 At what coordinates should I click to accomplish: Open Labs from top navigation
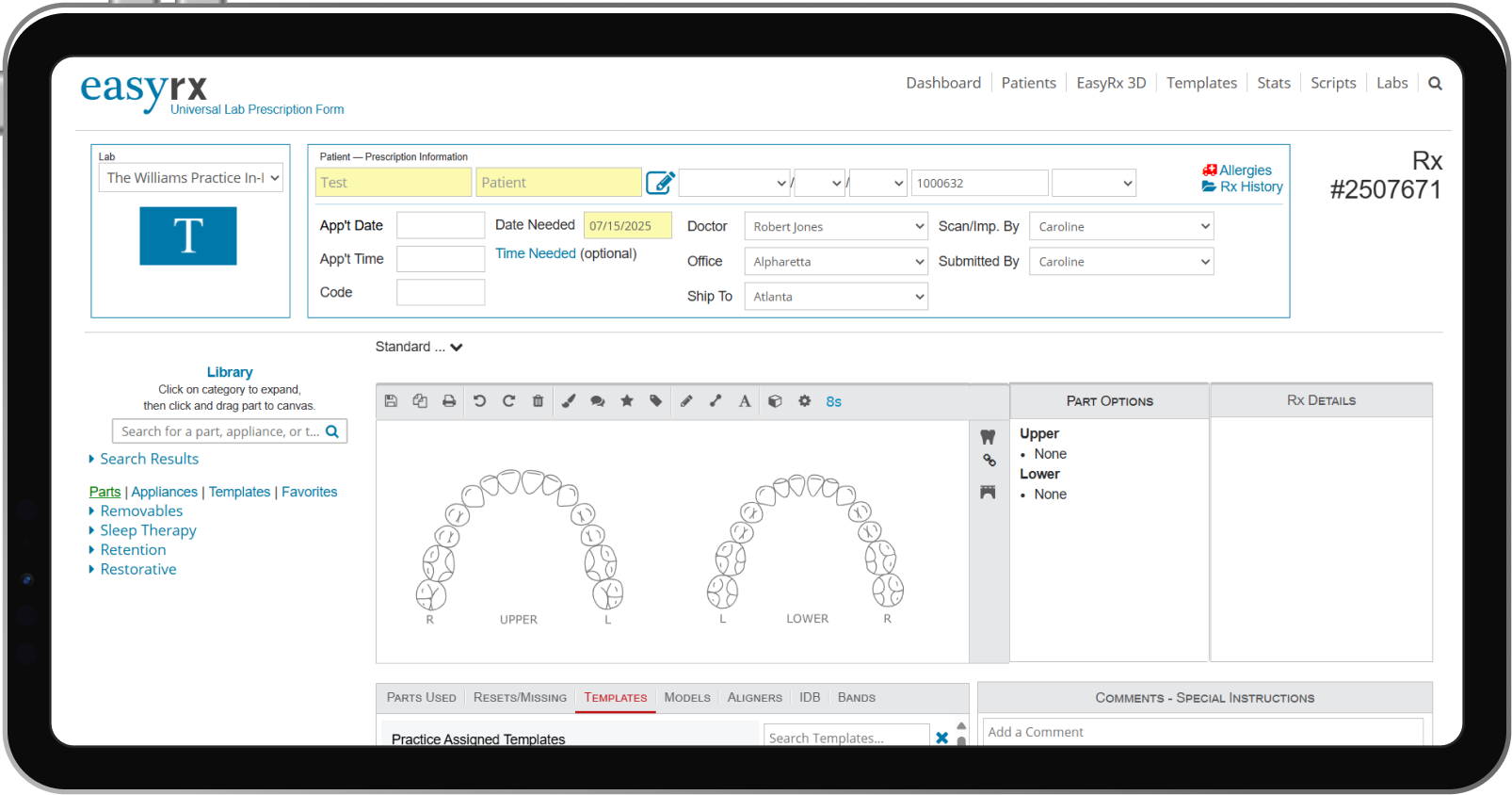(1391, 83)
